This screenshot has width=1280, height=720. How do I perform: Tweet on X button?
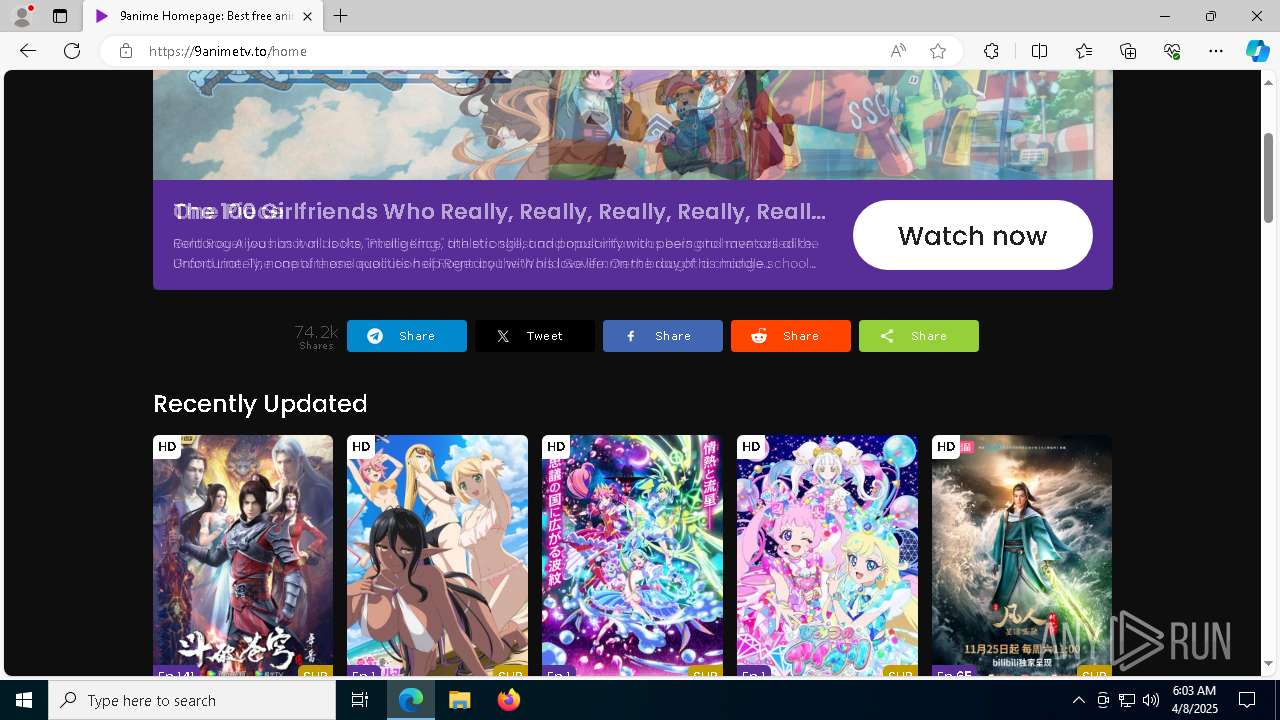point(535,336)
